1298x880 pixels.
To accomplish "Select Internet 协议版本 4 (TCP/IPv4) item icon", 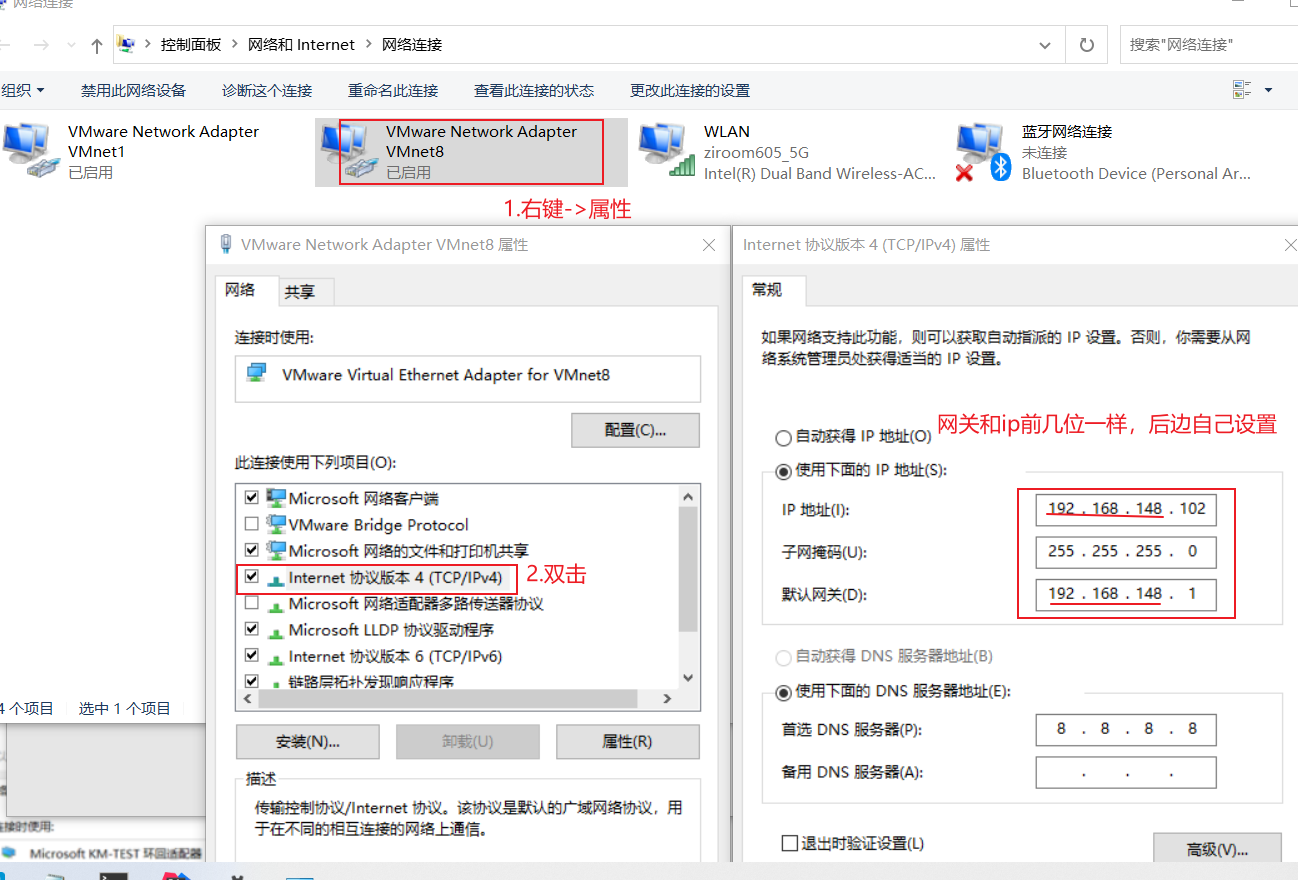I will pyautogui.click(x=275, y=579).
